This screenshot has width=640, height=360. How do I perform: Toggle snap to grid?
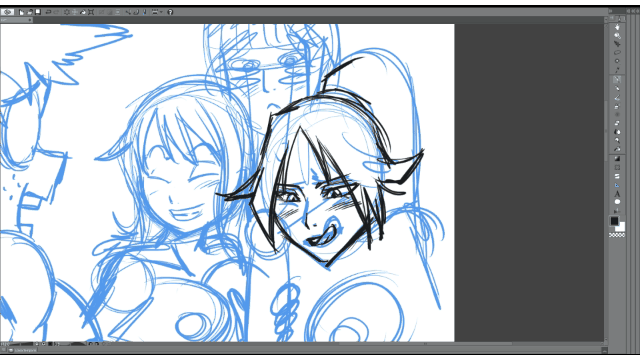[x=144, y=12]
